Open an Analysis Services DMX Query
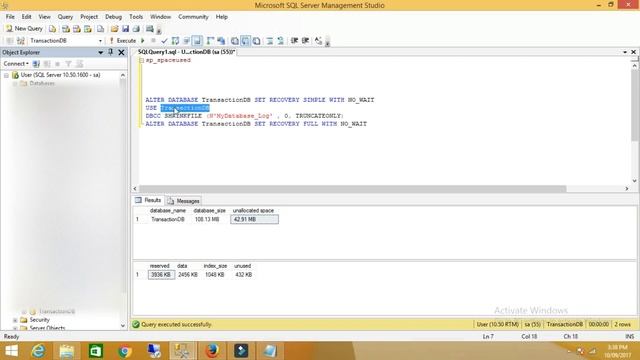 tap(77, 29)
